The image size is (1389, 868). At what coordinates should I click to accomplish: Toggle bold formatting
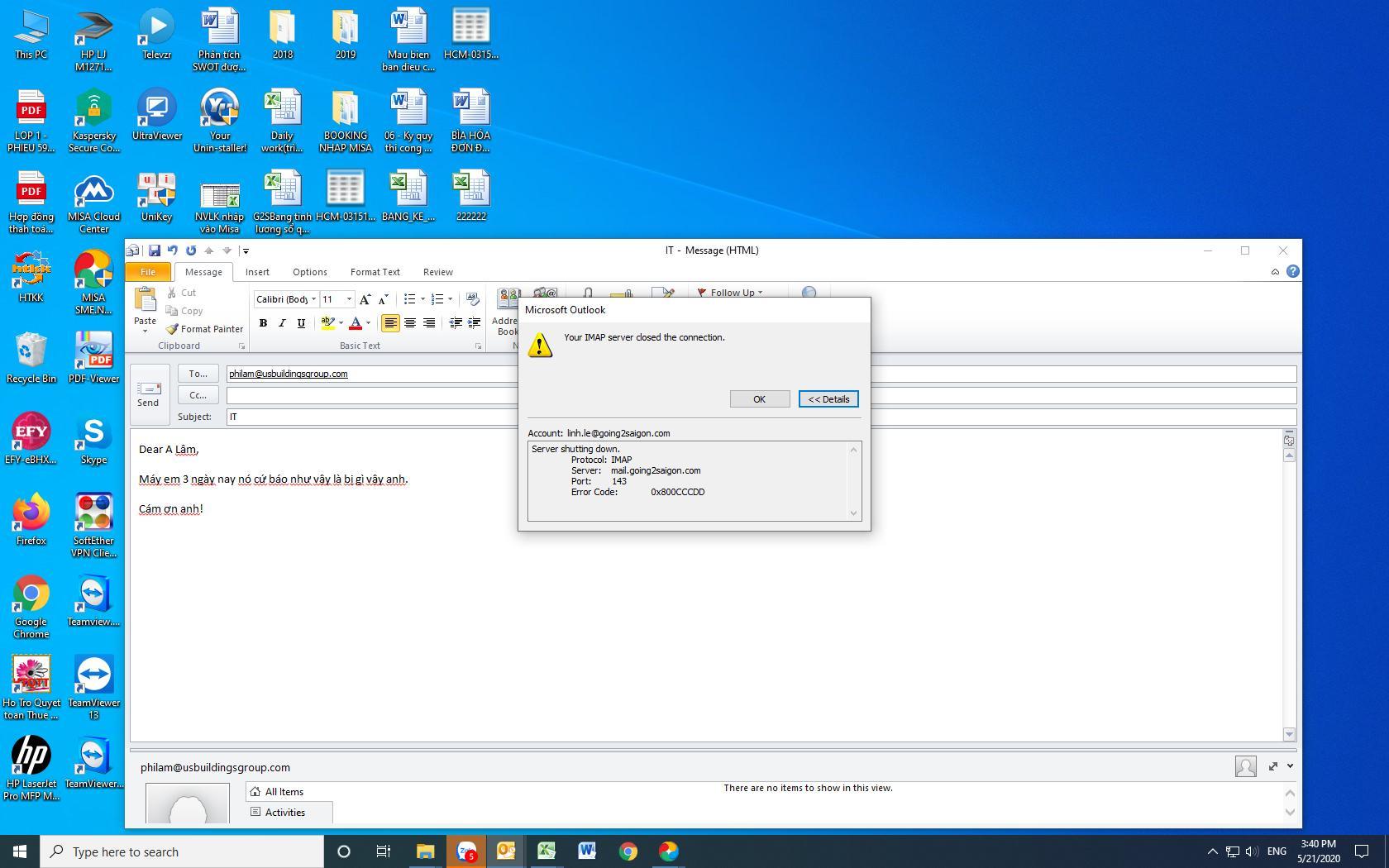tap(263, 323)
